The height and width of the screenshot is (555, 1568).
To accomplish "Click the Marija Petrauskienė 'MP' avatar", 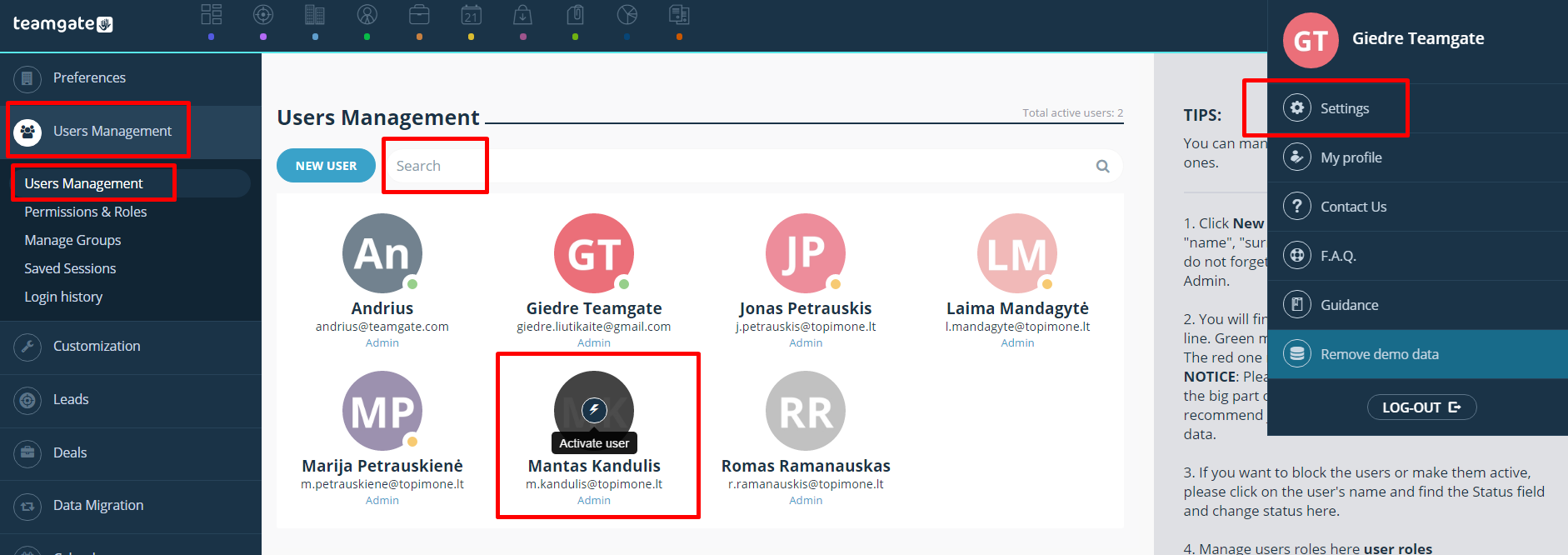I will (x=382, y=411).
